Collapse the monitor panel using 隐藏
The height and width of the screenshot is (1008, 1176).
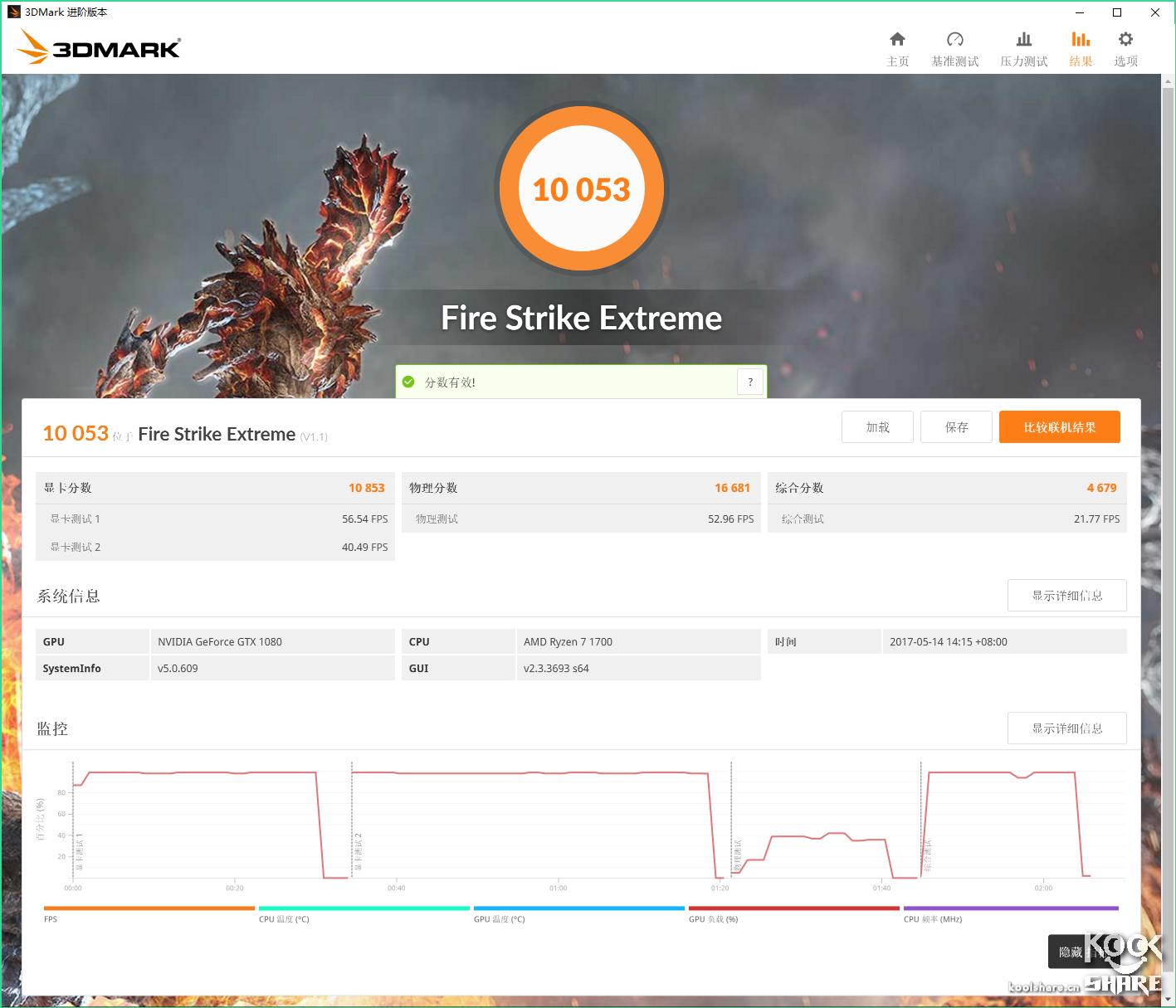1073,952
